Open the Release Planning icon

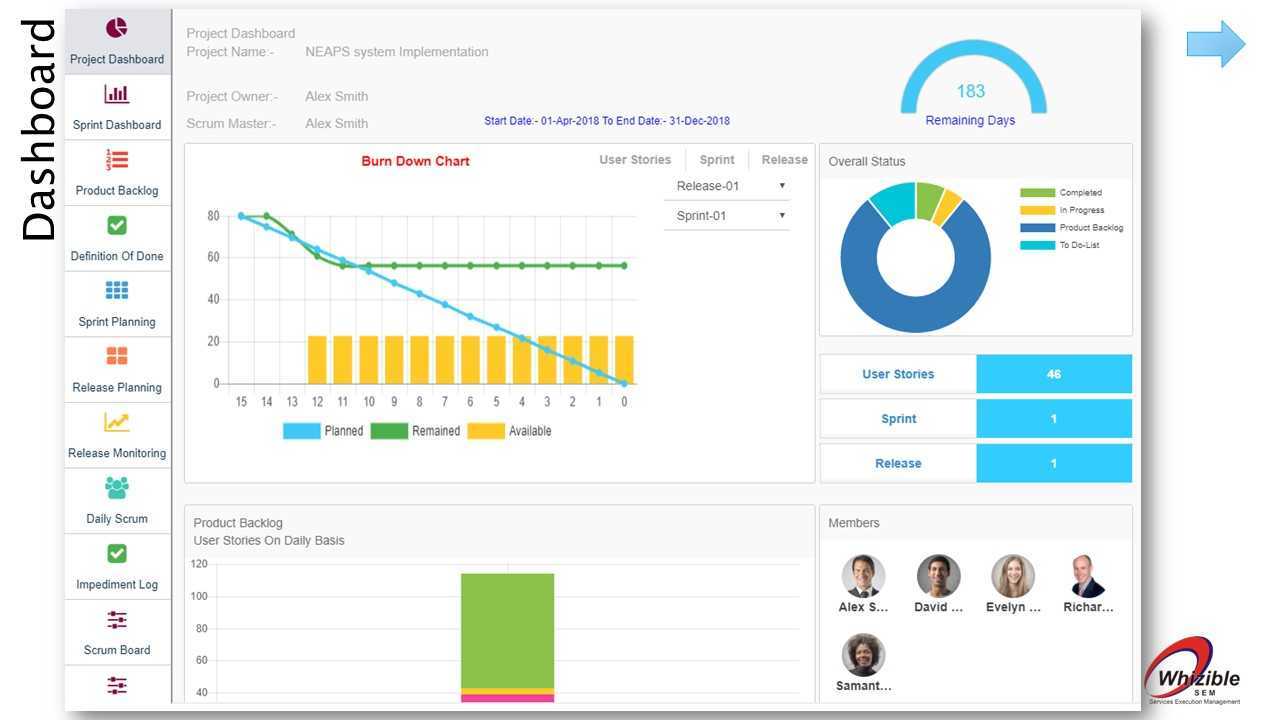(117, 356)
